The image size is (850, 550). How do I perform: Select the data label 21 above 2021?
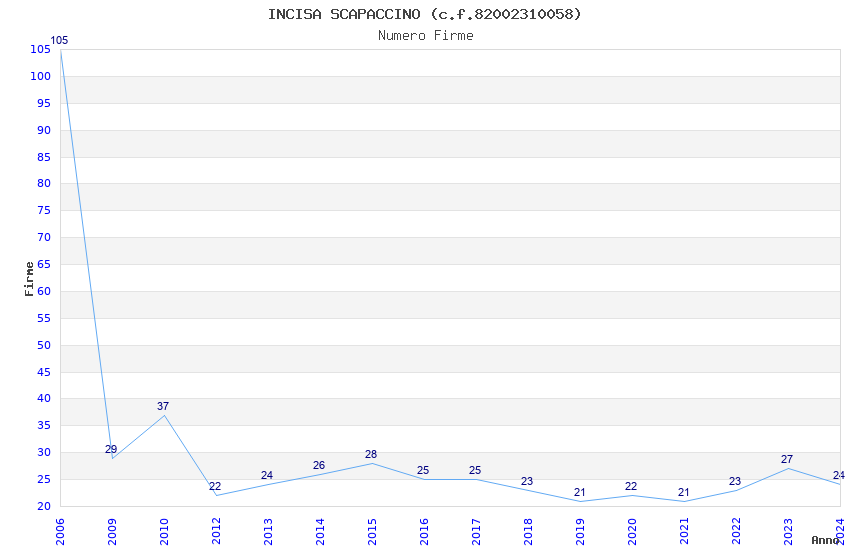click(x=684, y=492)
